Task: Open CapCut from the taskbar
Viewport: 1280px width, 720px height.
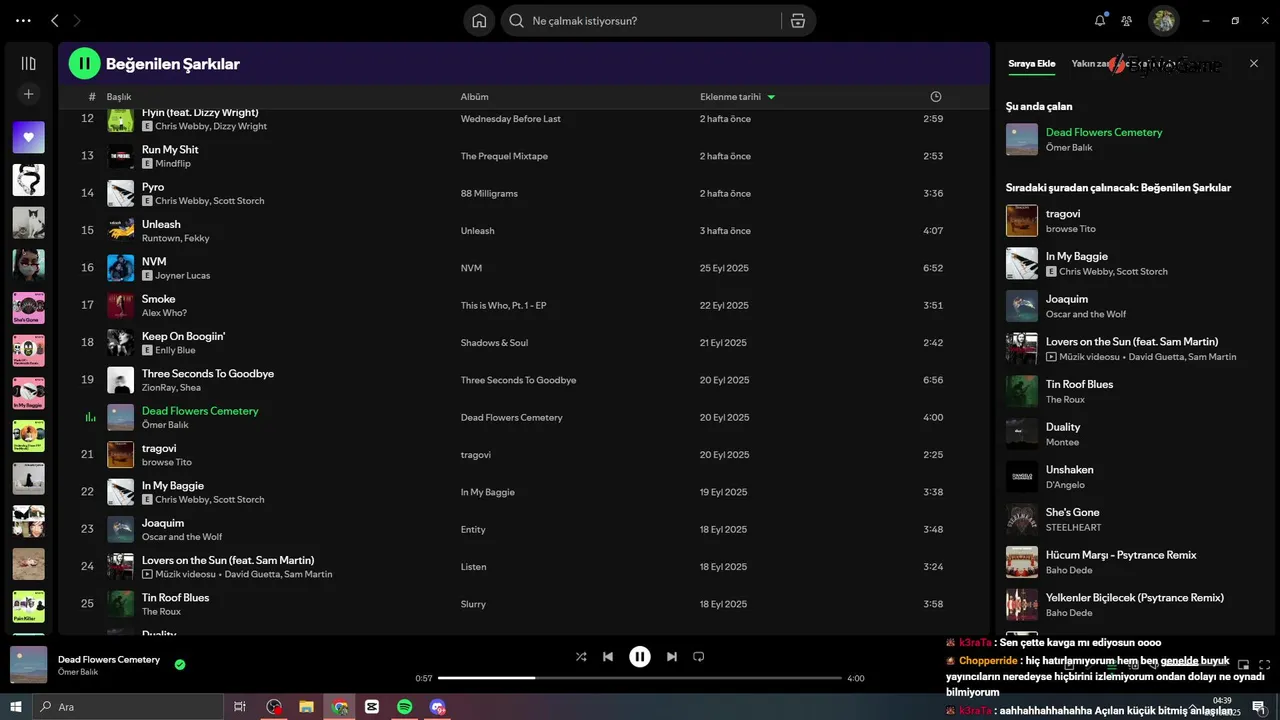Action: pyautogui.click(x=372, y=707)
